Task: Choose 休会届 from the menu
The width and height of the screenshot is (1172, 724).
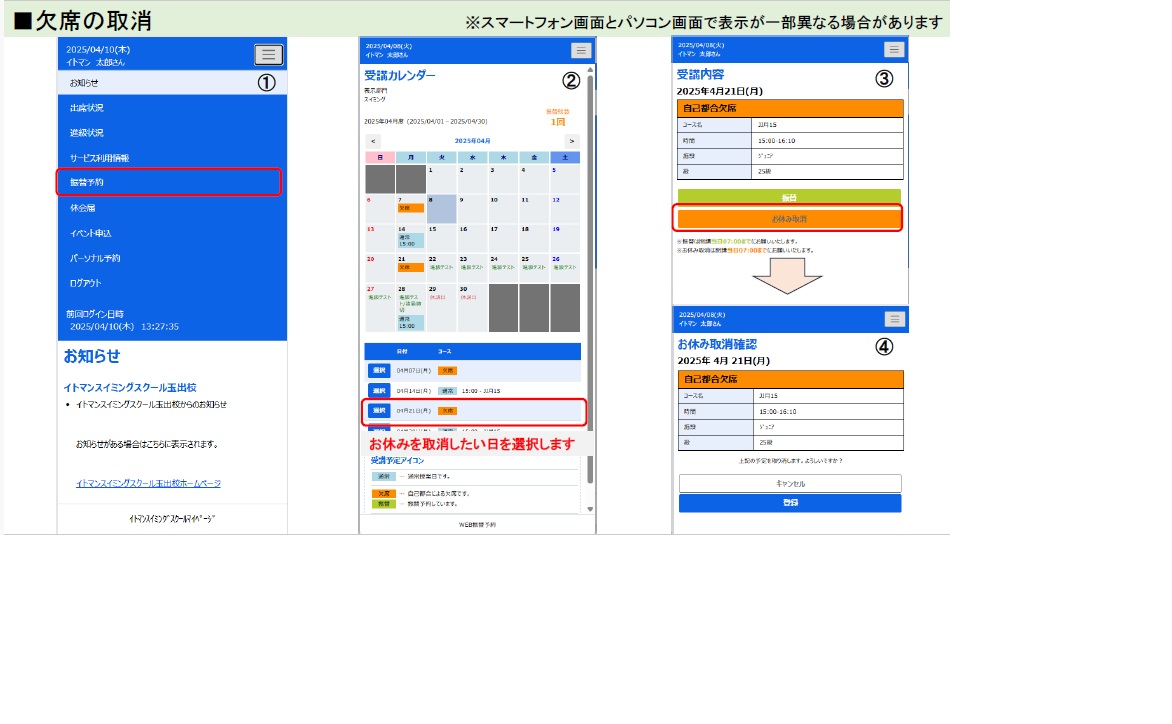Action: (83, 208)
